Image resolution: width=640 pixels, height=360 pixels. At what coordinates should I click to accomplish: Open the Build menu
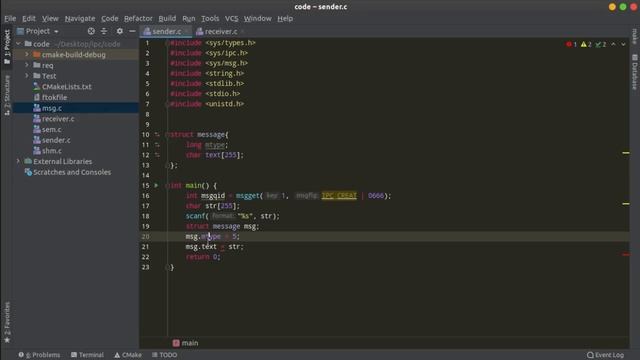167,18
